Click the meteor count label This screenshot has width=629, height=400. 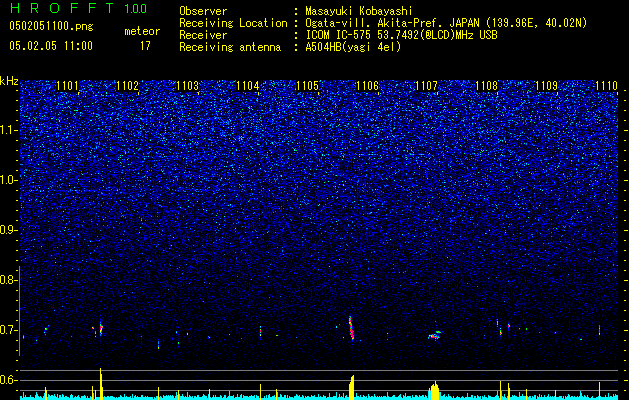click(142, 31)
